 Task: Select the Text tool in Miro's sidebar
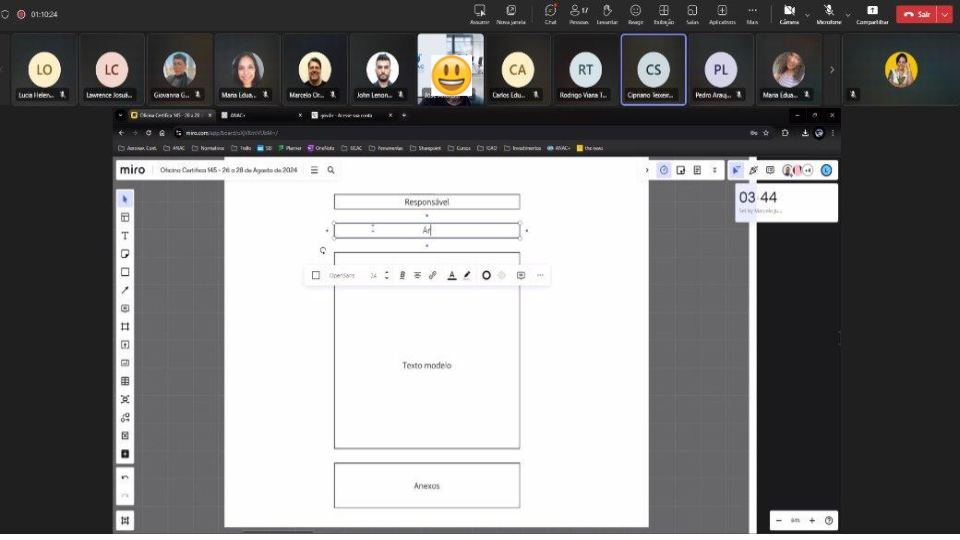[x=125, y=235]
